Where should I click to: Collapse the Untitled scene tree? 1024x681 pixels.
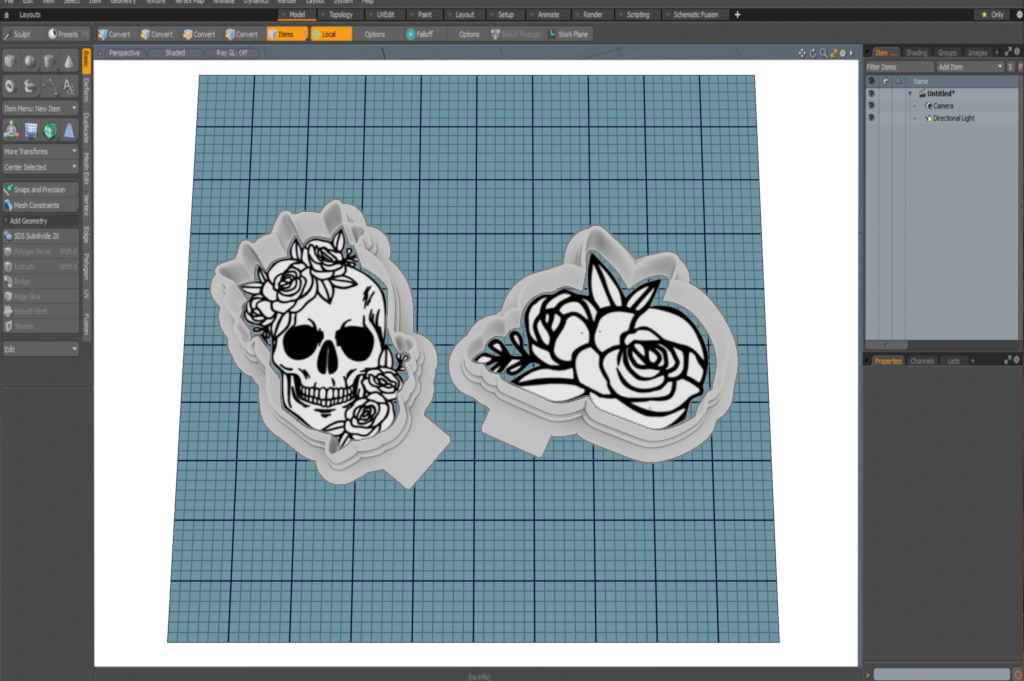[910, 93]
